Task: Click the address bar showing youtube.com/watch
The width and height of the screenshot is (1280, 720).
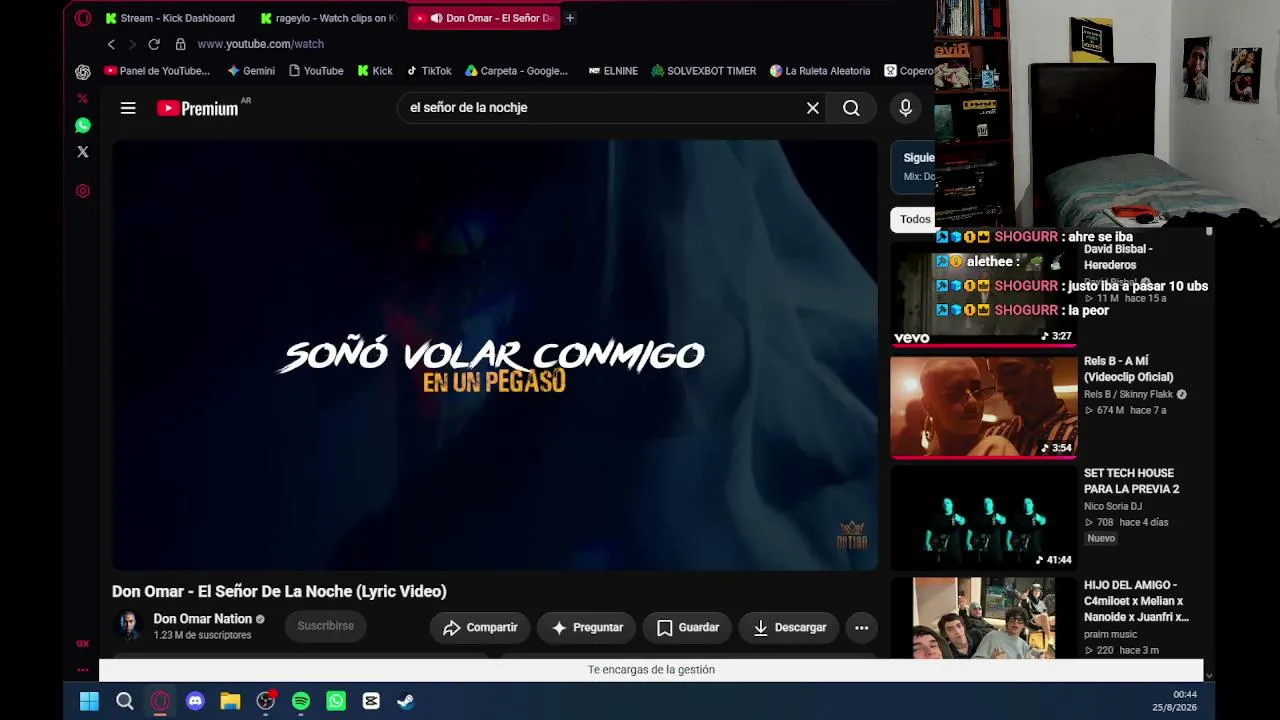Action: tap(260, 44)
